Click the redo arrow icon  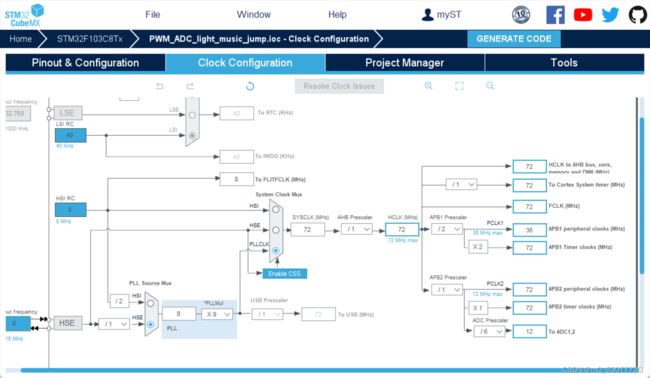pyautogui.click(x=190, y=86)
